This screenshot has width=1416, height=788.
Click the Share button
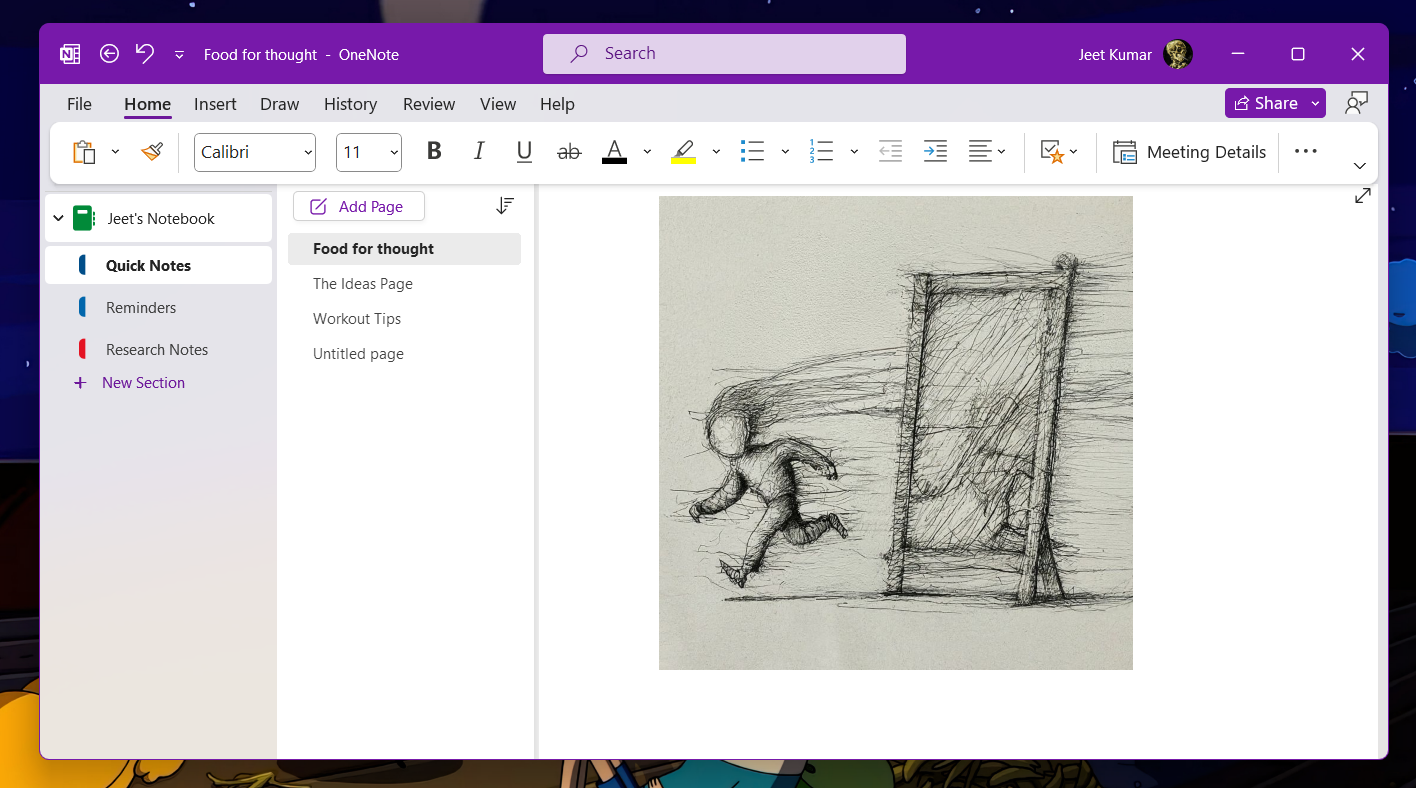point(1265,103)
